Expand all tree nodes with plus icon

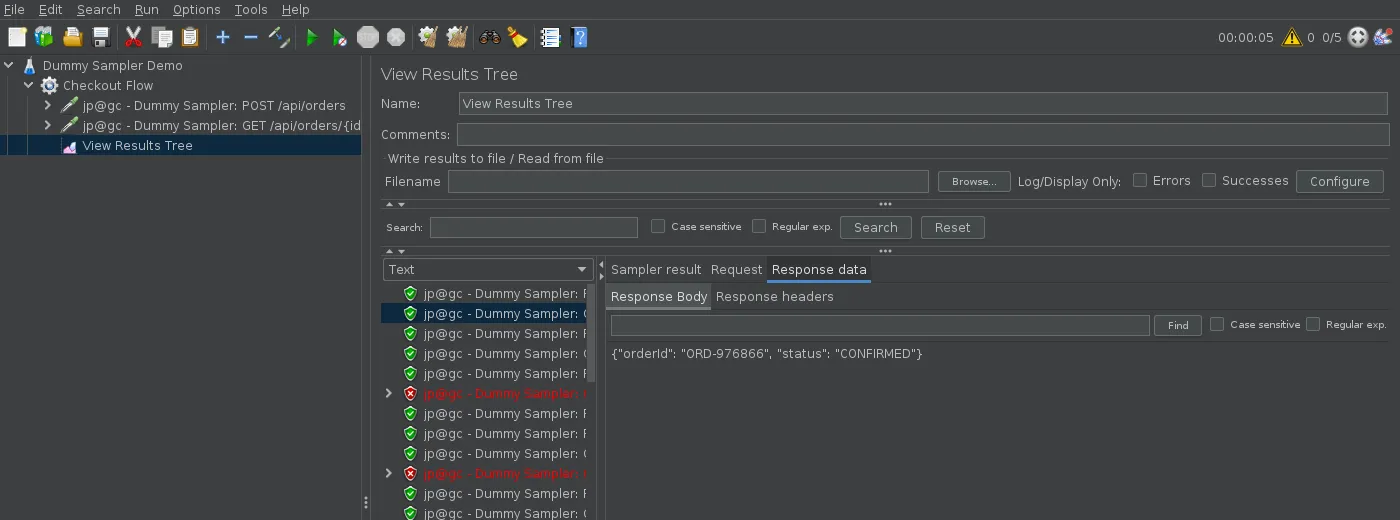point(223,37)
